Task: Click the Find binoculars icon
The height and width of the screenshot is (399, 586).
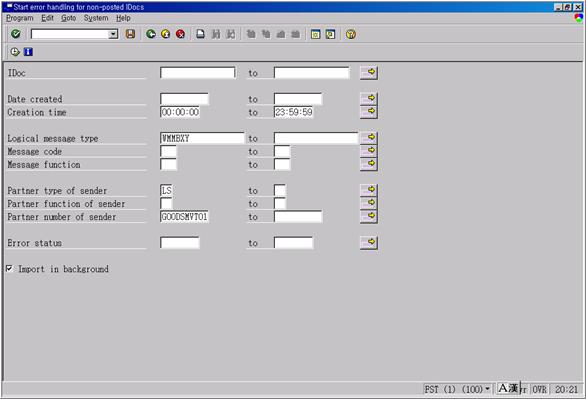Action: coord(216,34)
